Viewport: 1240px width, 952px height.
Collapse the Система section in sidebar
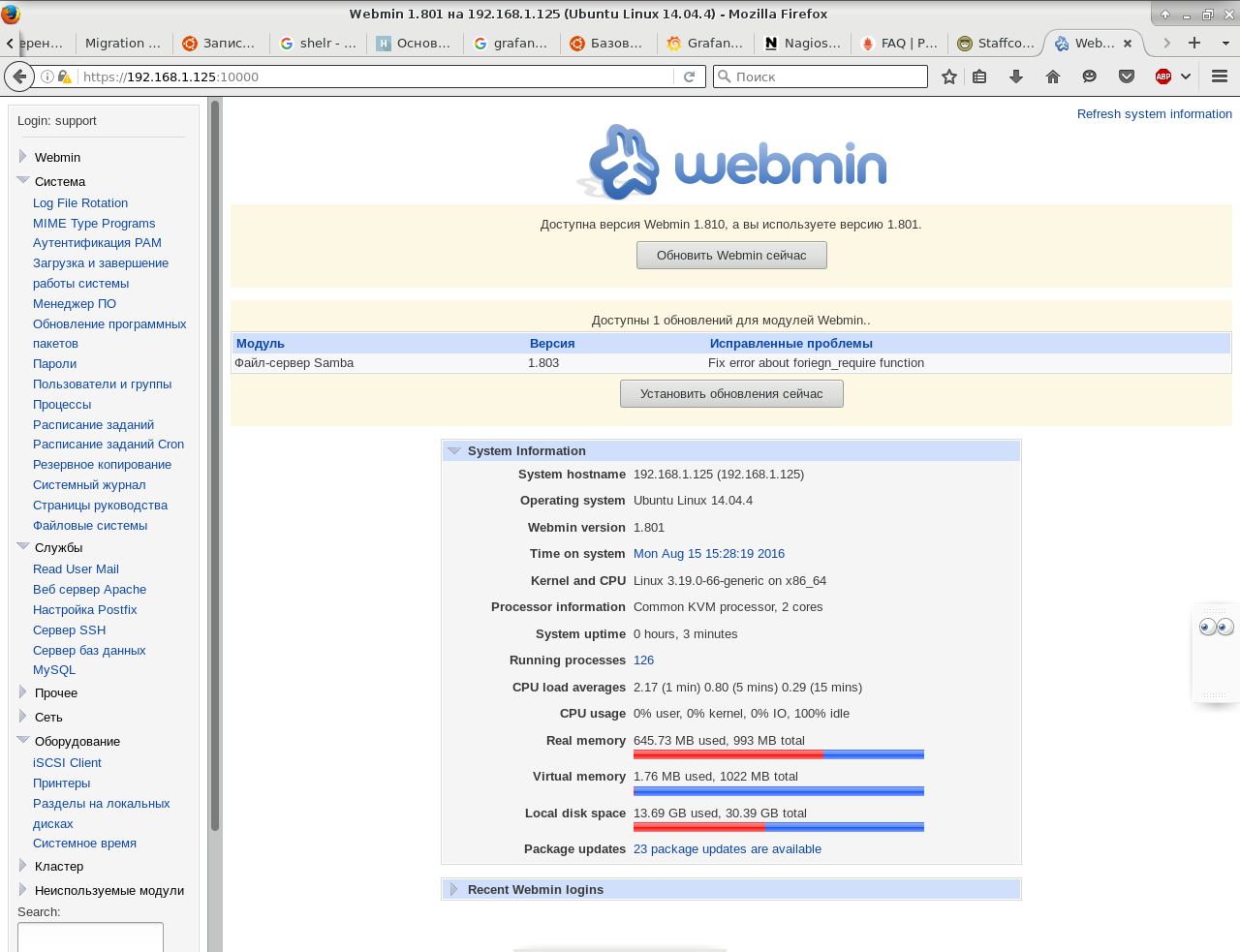21,179
